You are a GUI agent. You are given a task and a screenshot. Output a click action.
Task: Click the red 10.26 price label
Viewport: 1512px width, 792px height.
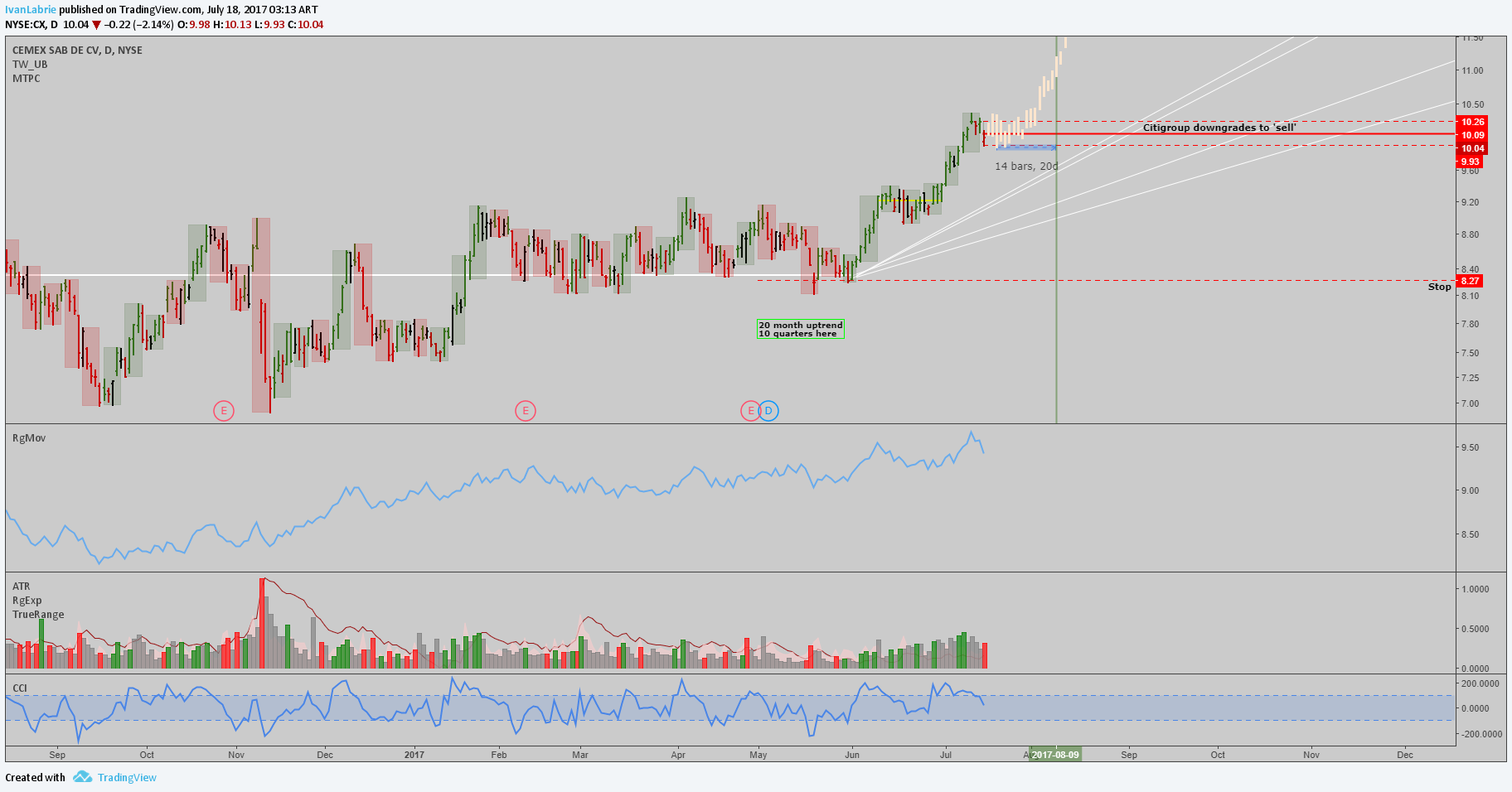(x=1472, y=122)
